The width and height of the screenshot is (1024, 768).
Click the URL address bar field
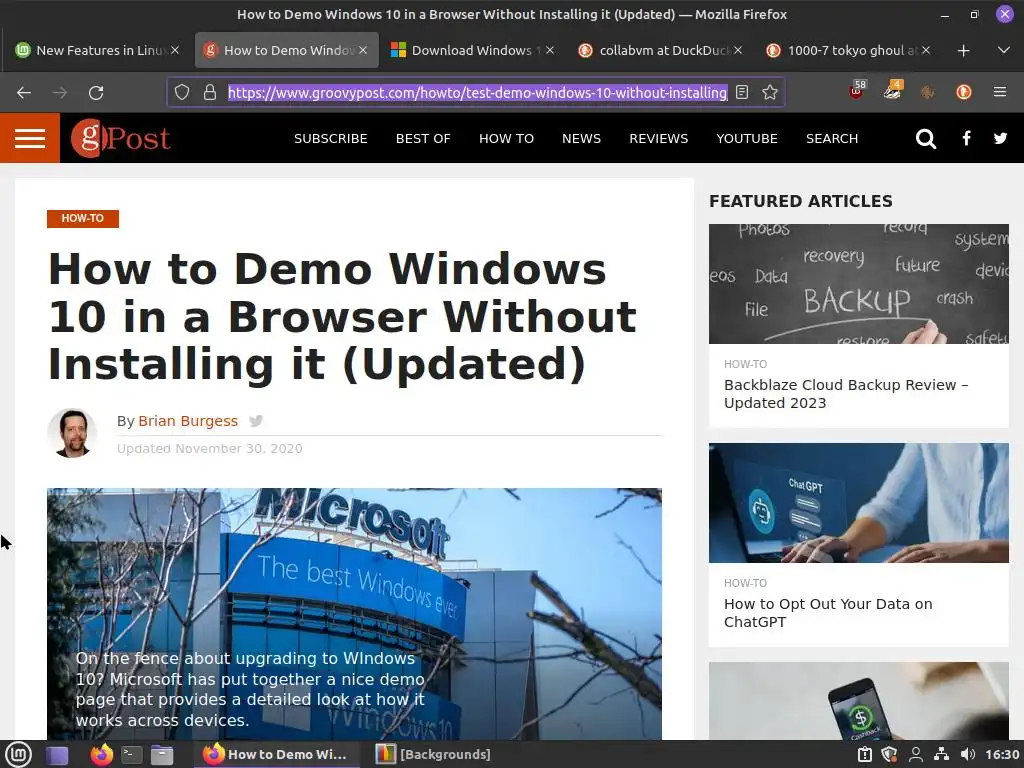click(477, 93)
